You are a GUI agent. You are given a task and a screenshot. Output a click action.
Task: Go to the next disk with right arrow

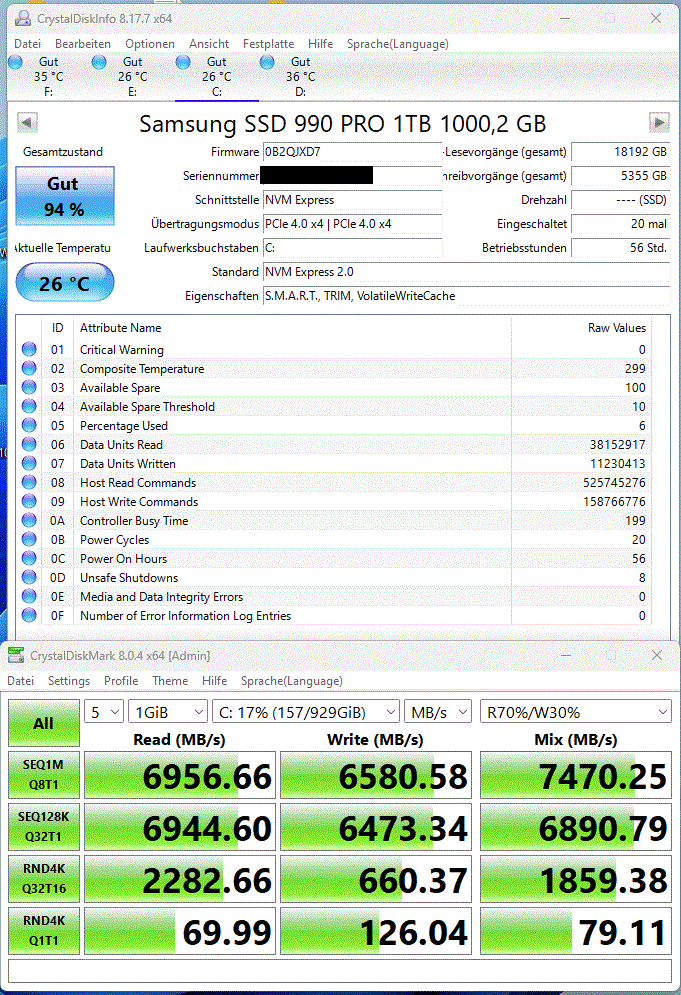tap(659, 122)
